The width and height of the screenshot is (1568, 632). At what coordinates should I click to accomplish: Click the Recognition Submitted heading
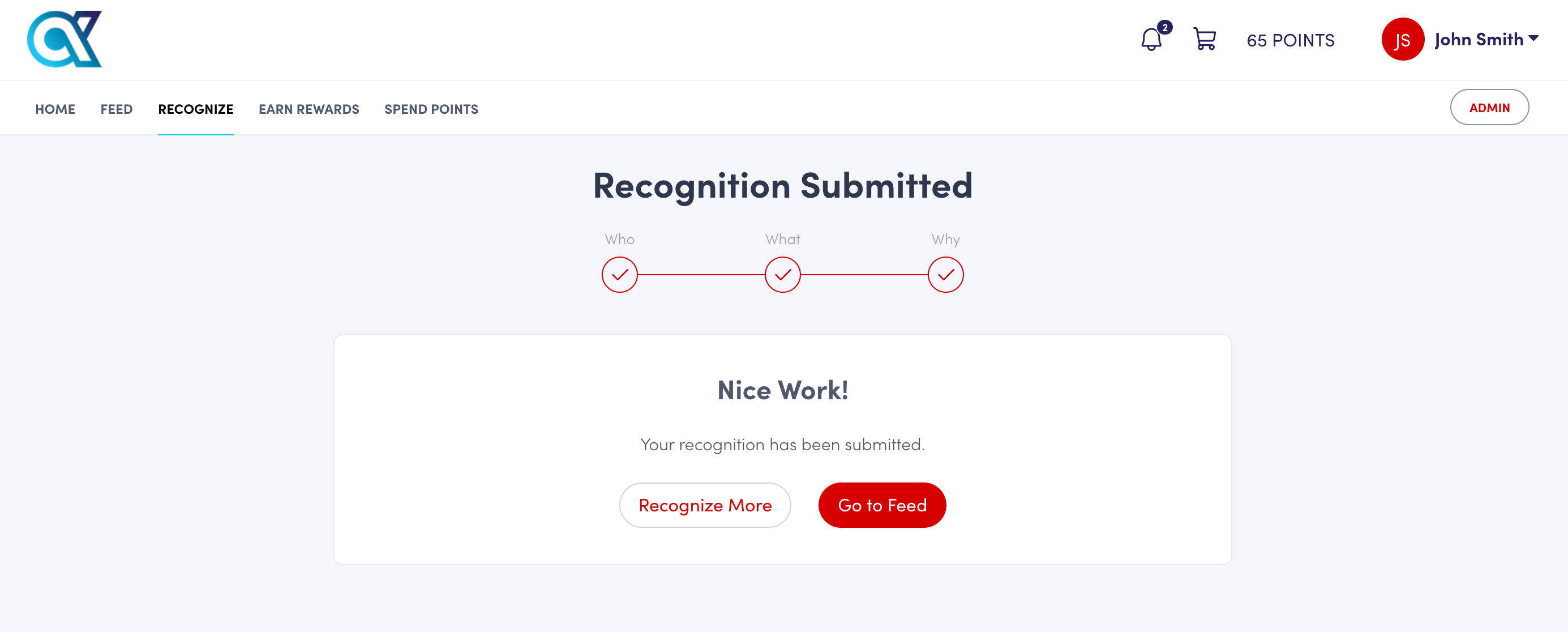coord(783,185)
